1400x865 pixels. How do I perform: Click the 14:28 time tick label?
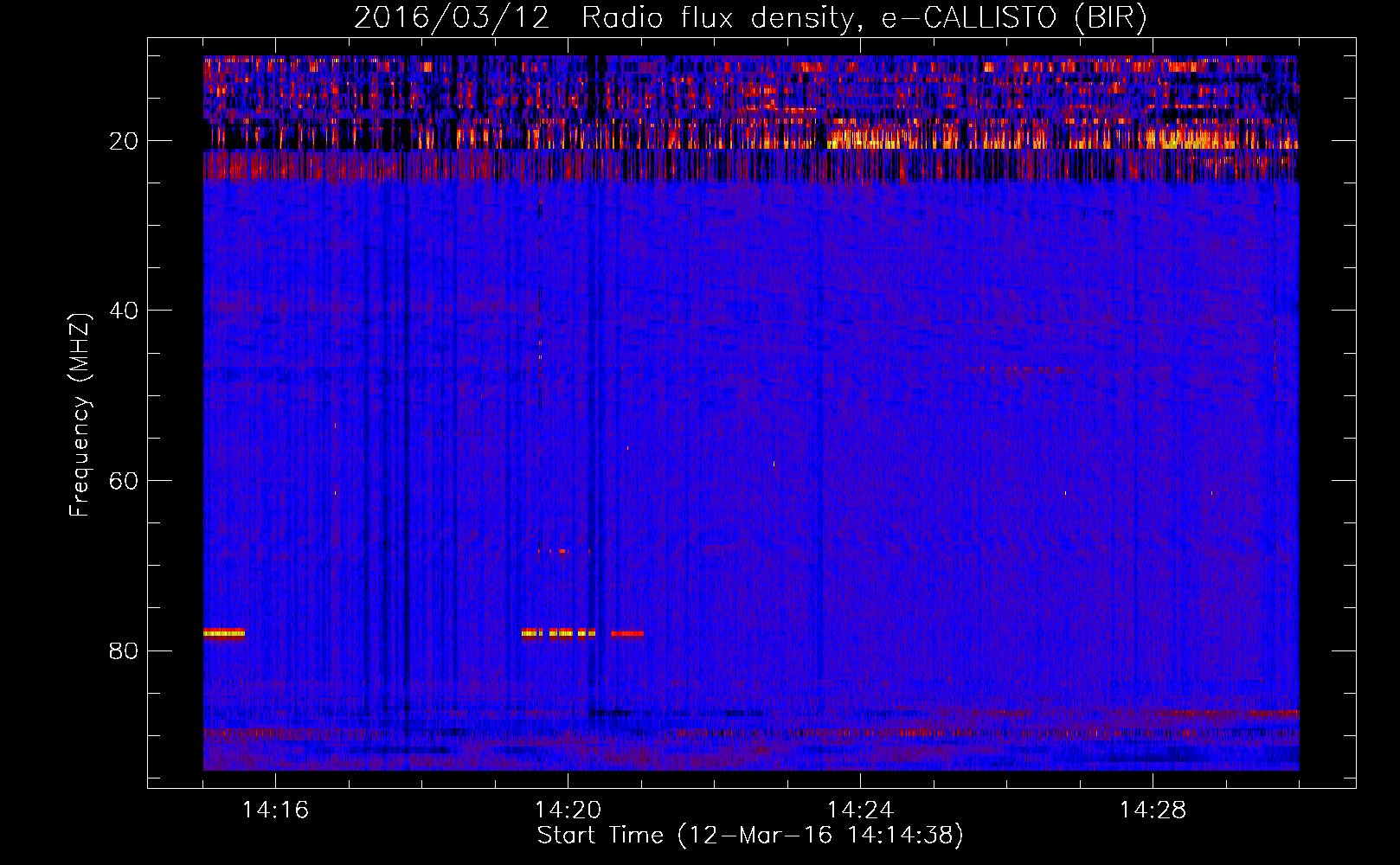[1153, 811]
